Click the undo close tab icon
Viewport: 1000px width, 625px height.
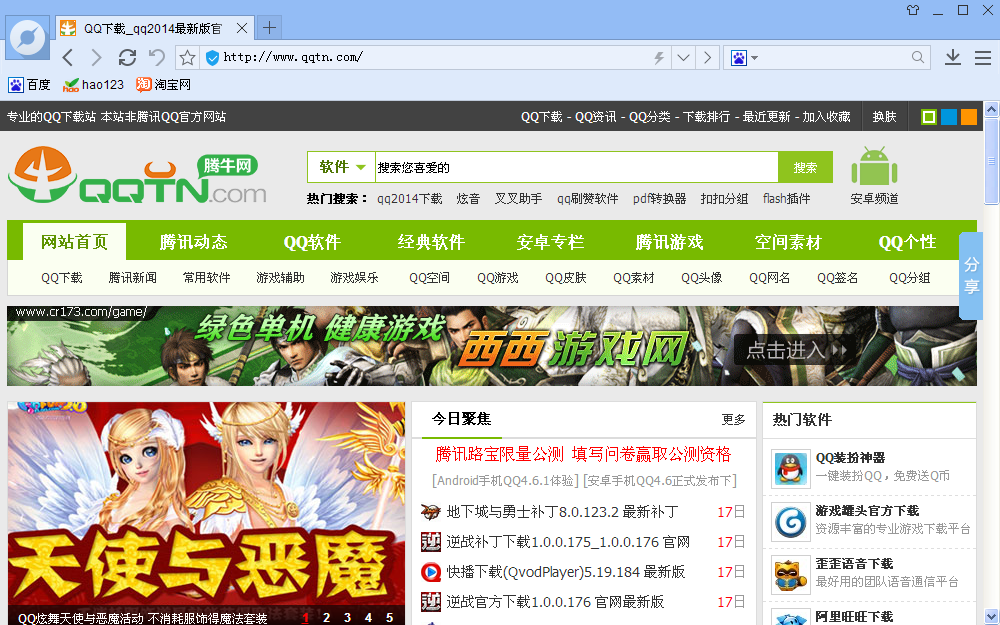[157, 57]
